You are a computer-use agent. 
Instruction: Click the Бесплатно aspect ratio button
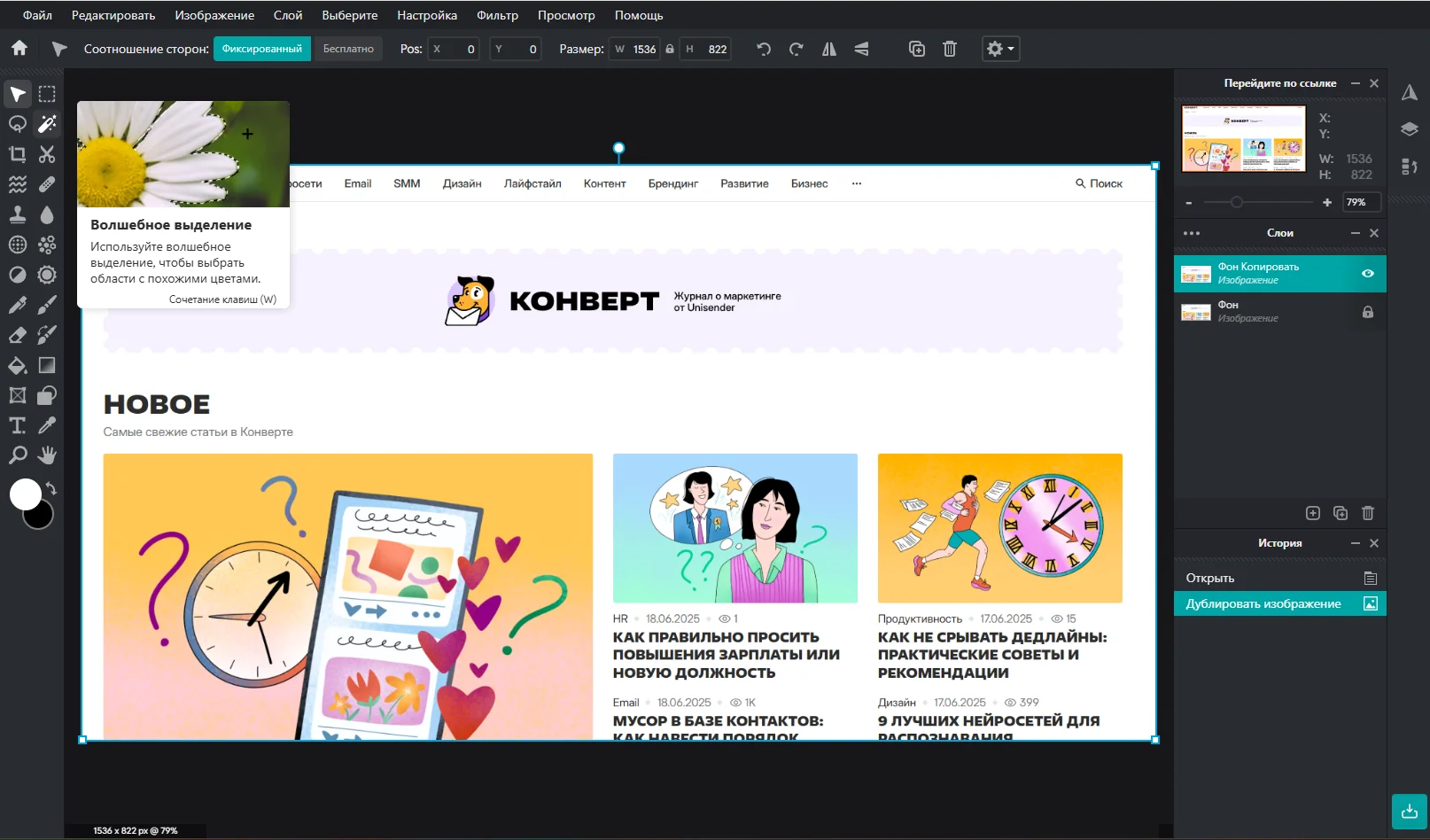click(348, 49)
